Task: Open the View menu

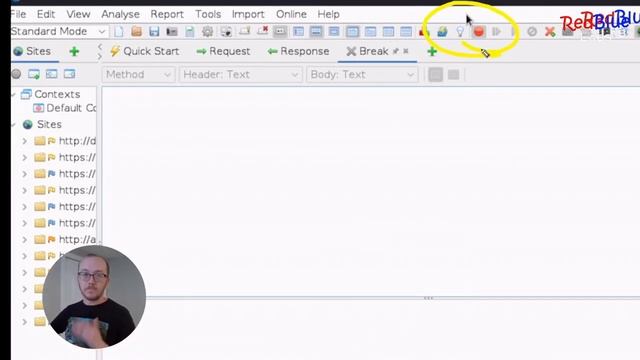Action: click(78, 14)
